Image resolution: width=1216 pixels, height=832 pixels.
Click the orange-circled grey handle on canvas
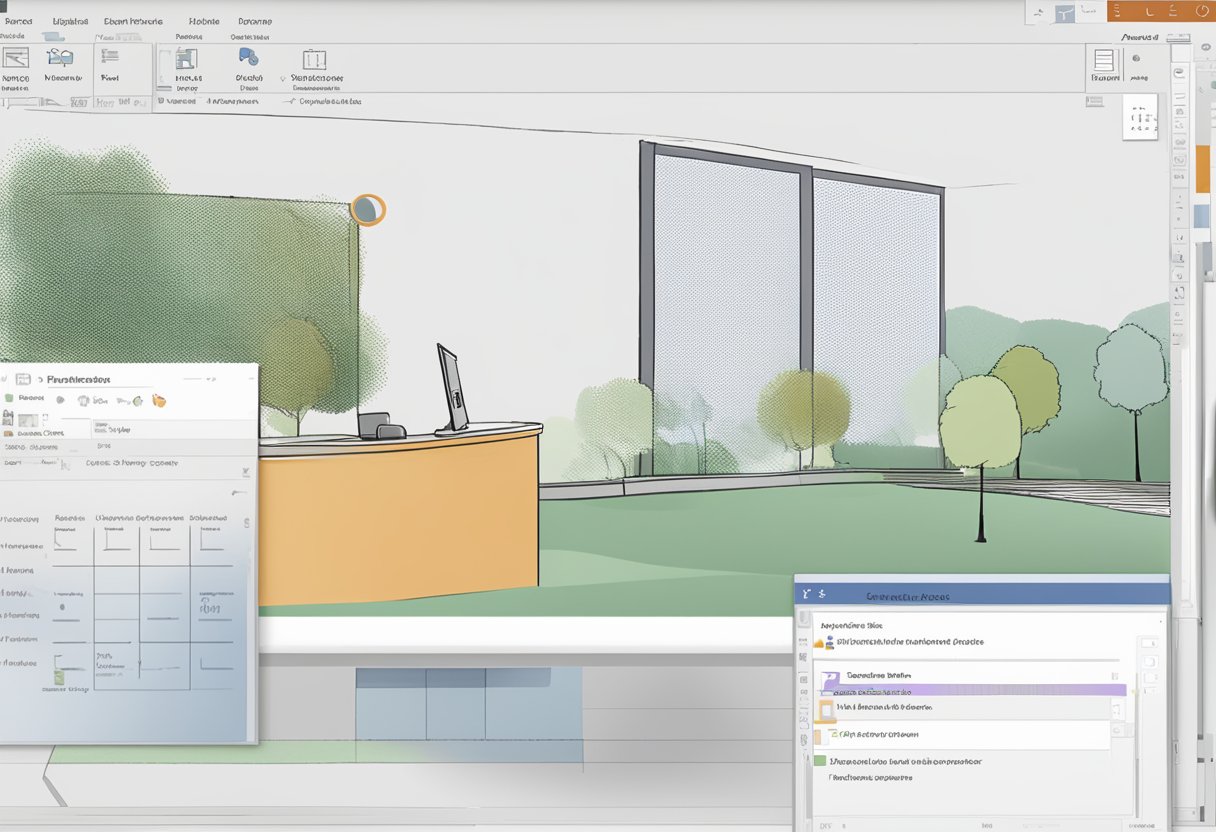(x=367, y=210)
